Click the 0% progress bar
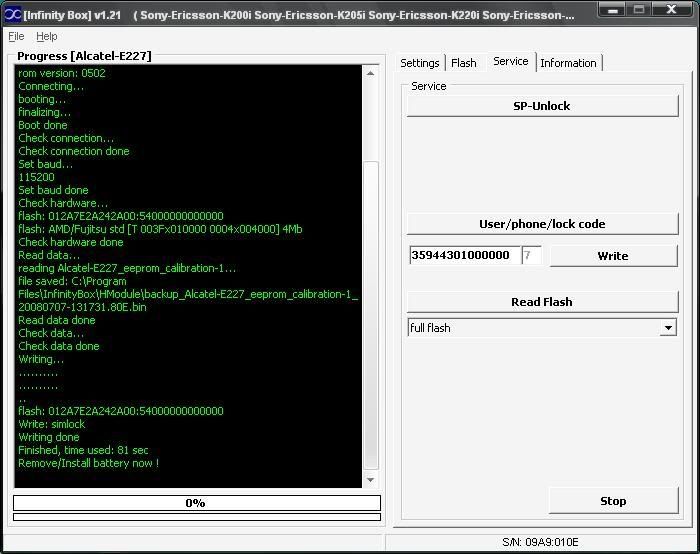 click(196, 503)
